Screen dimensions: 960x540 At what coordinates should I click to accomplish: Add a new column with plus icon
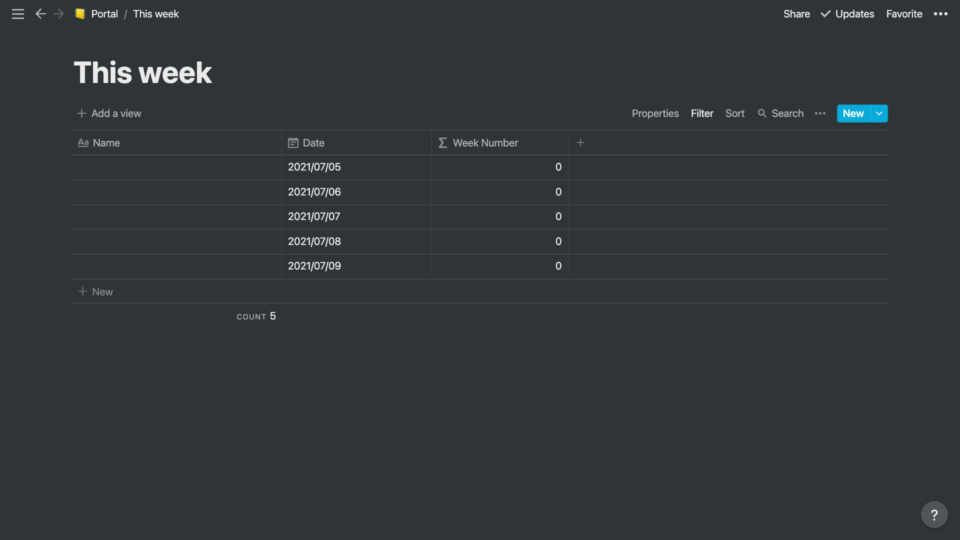pos(580,143)
